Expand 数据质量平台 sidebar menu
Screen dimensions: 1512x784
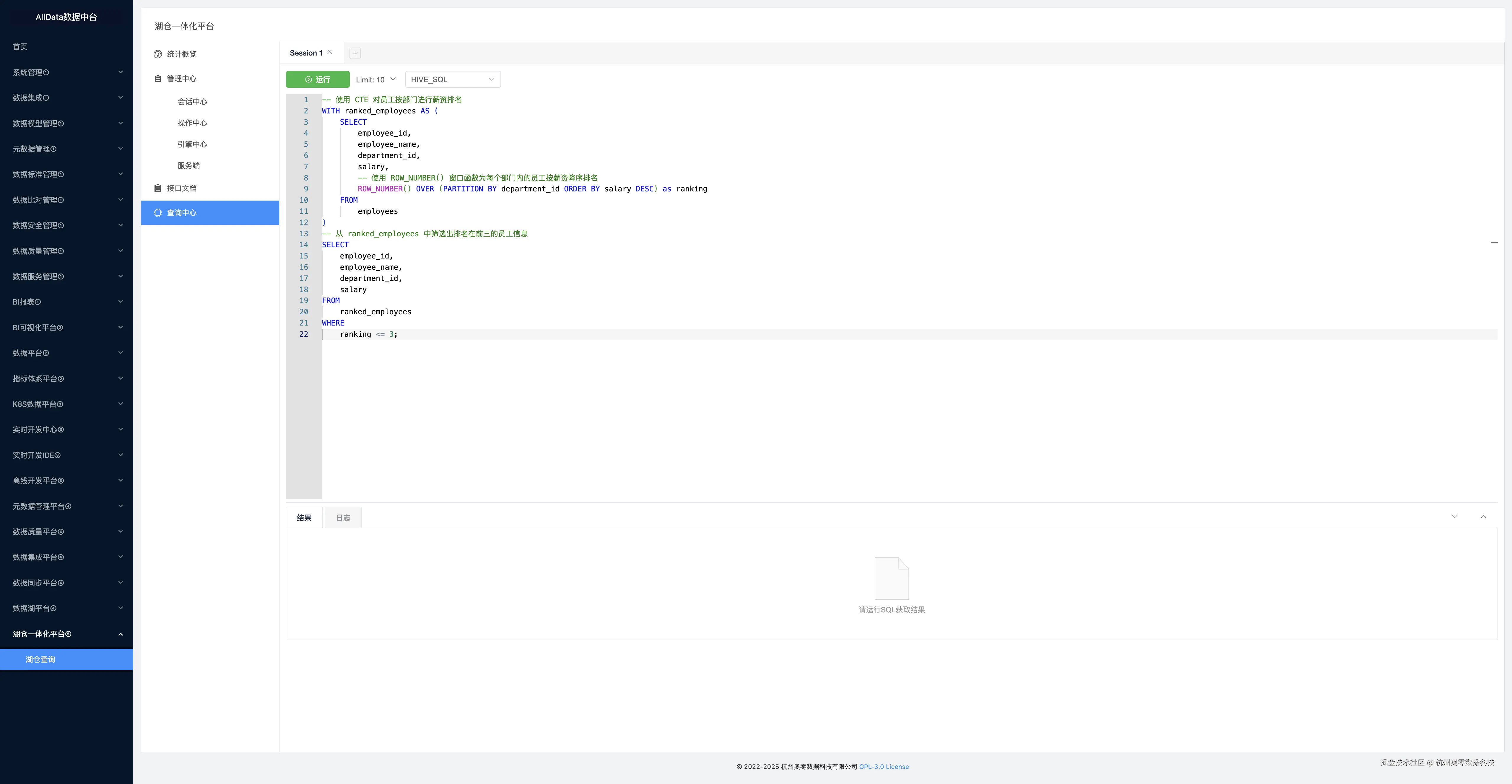click(x=66, y=532)
